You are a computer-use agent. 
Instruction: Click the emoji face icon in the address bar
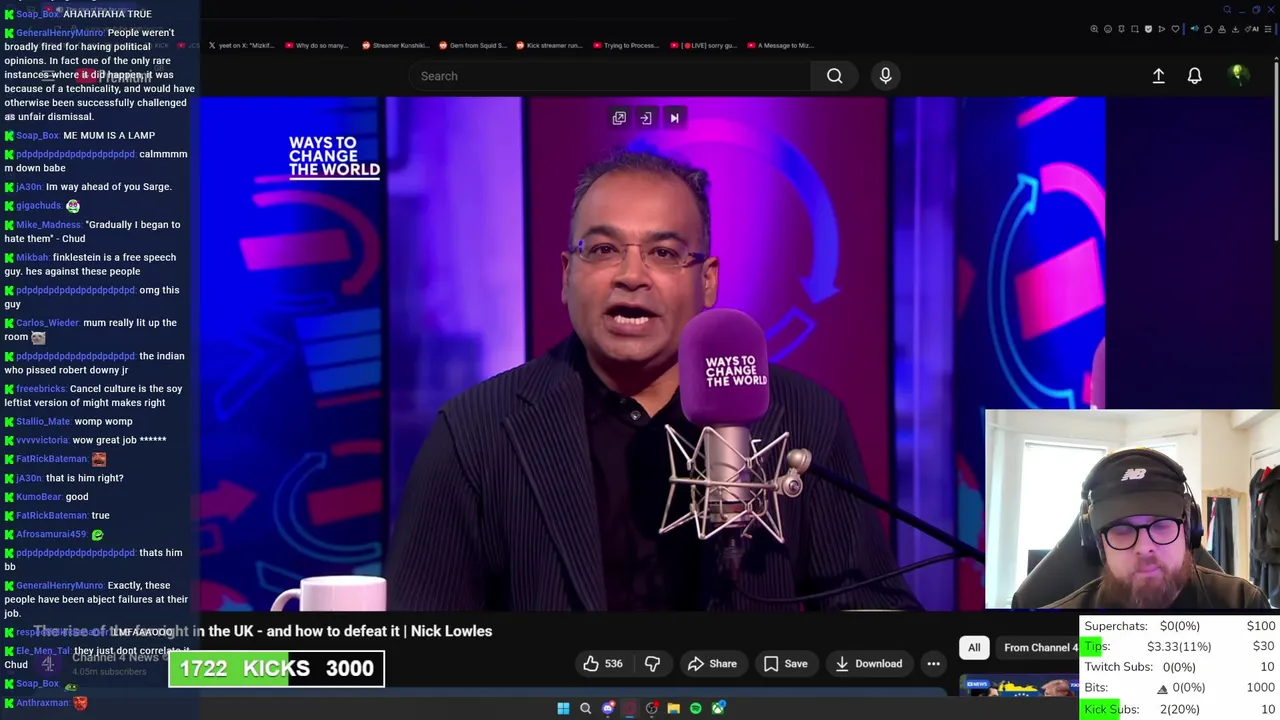pyautogui.click(x=1108, y=29)
